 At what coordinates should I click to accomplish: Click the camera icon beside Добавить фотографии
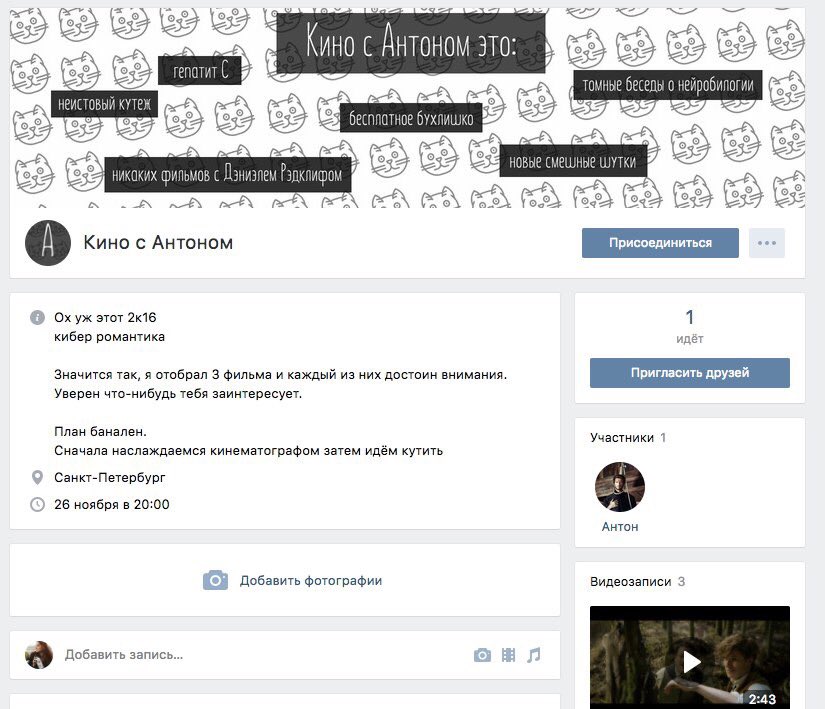(x=215, y=580)
